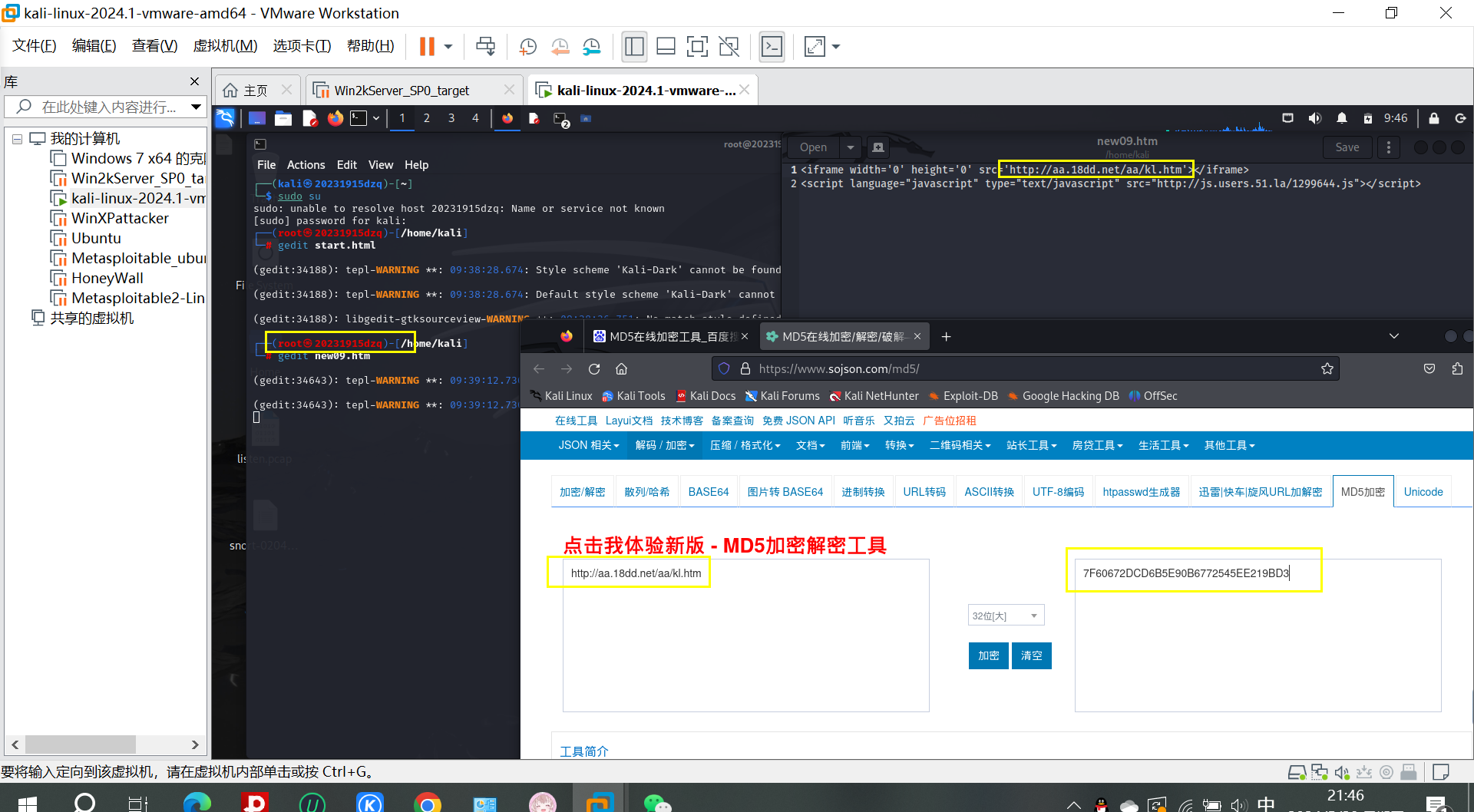Screen dimensions: 1474x812
Task: Open the Windows Start menu
Action: point(27,803)
